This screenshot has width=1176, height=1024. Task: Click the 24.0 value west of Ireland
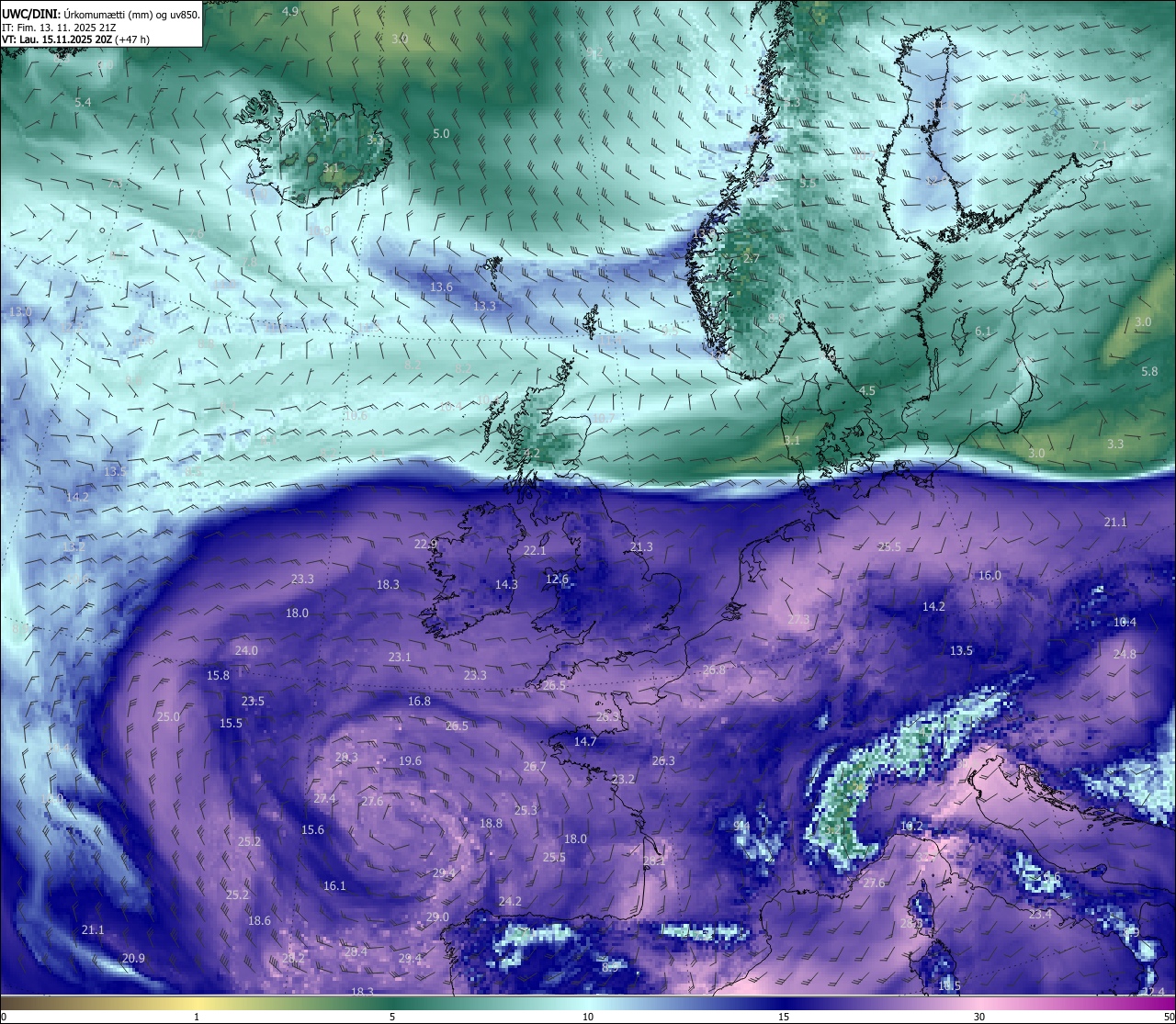pos(246,650)
